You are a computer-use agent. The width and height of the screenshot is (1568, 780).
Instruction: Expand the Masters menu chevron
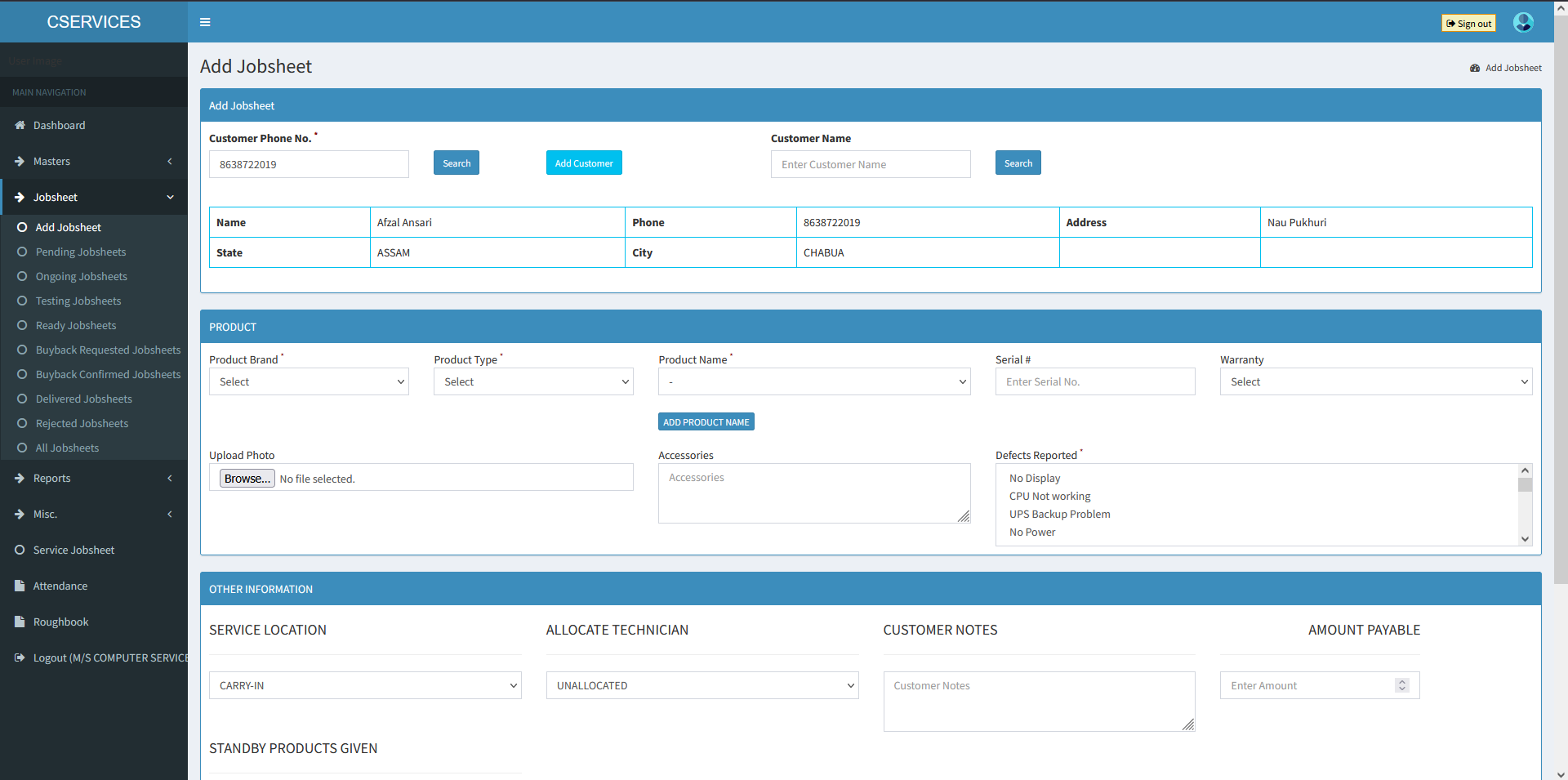[170, 162]
